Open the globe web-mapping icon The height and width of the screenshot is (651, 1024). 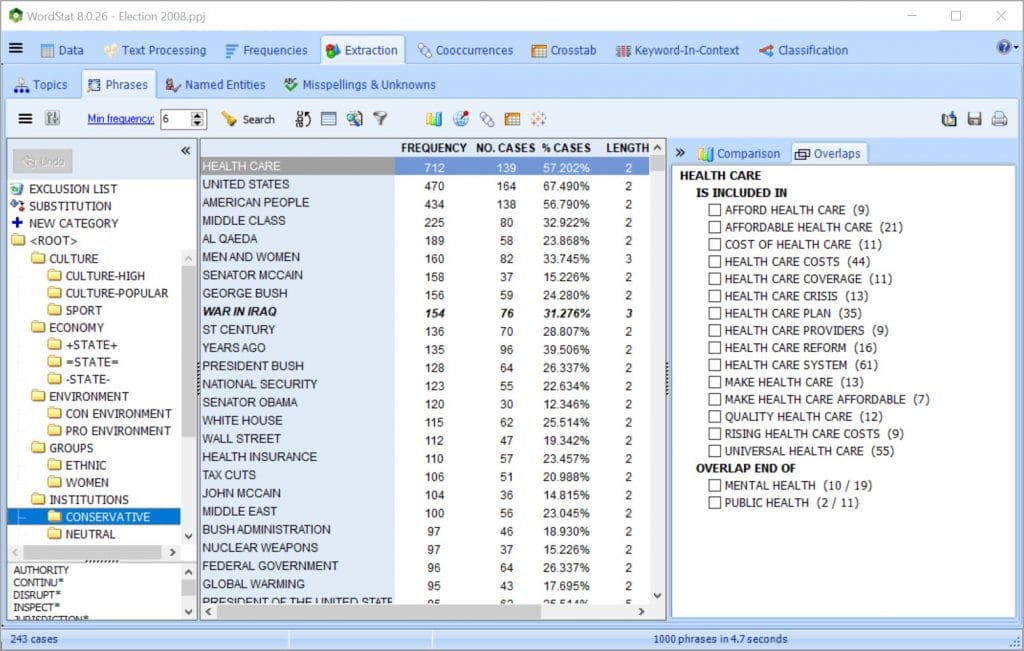click(462, 119)
